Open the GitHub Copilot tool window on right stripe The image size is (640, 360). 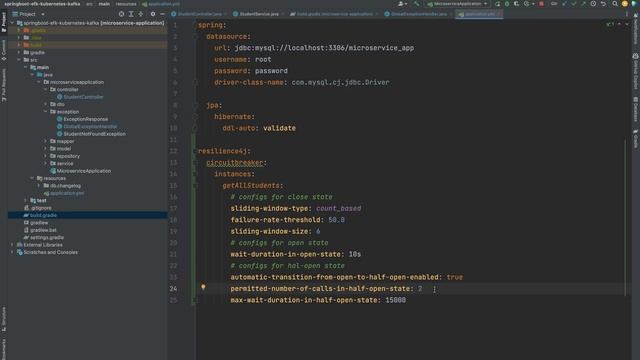[x=636, y=71]
